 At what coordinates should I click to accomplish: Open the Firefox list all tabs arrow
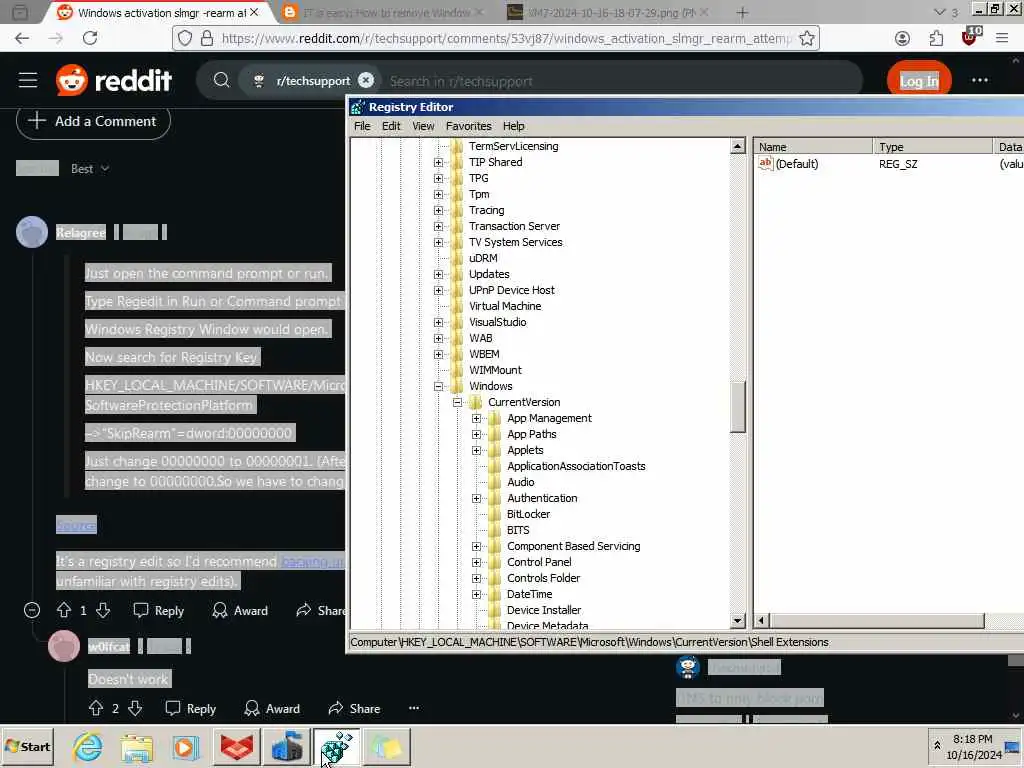[940, 12]
